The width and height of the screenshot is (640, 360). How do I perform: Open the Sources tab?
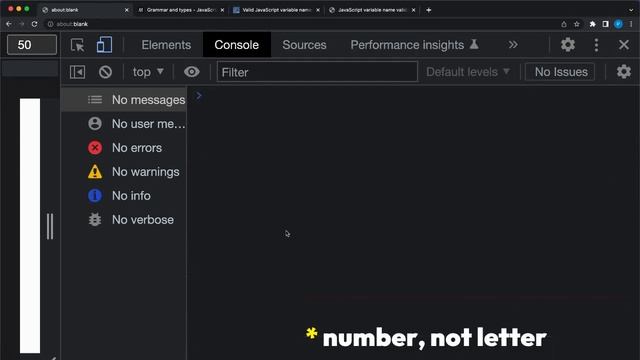pos(304,45)
